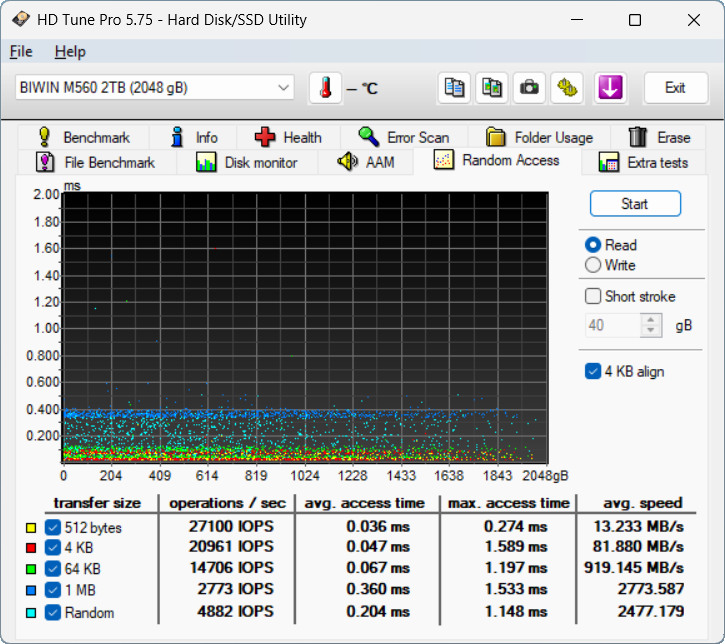The width and height of the screenshot is (725, 644).
Task: Uncheck the 512 bytes transfer size
Action: 53,527
